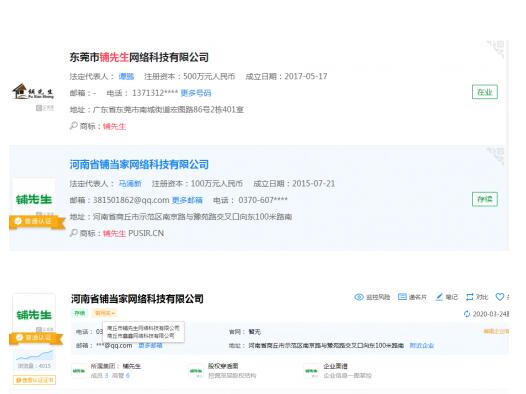
Task: Expand orange former-name dropdown tag
Action: tap(105, 313)
